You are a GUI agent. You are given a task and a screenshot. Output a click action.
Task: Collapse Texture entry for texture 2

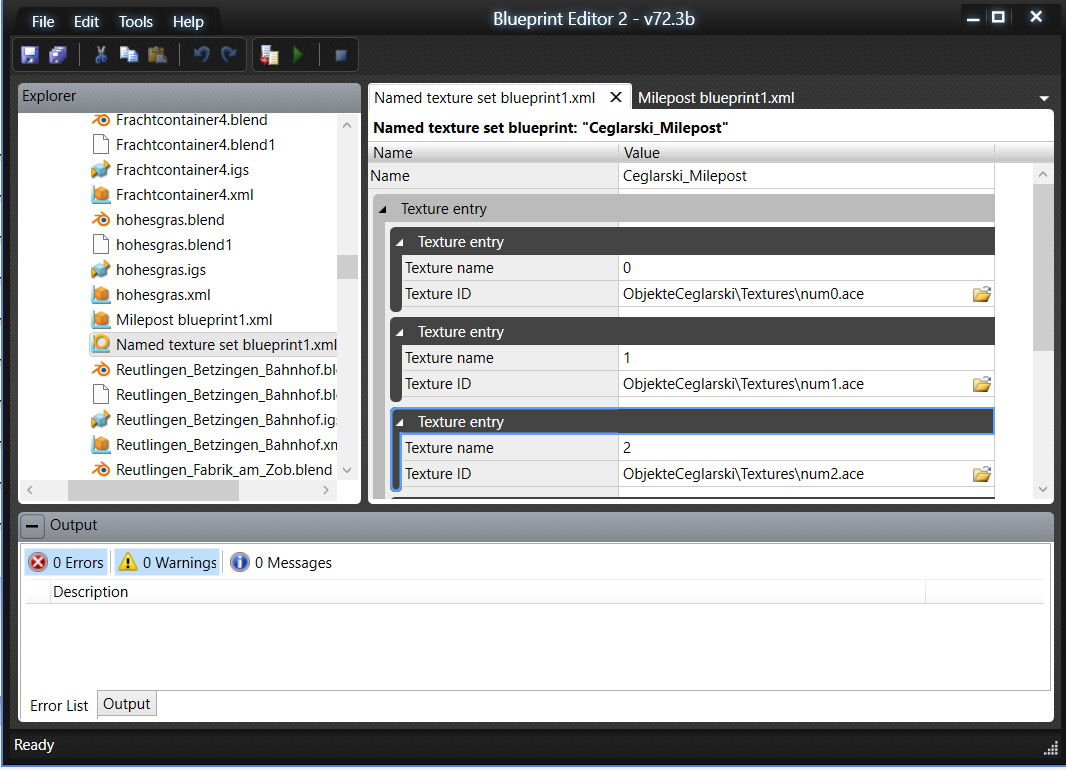click(400, 422)
